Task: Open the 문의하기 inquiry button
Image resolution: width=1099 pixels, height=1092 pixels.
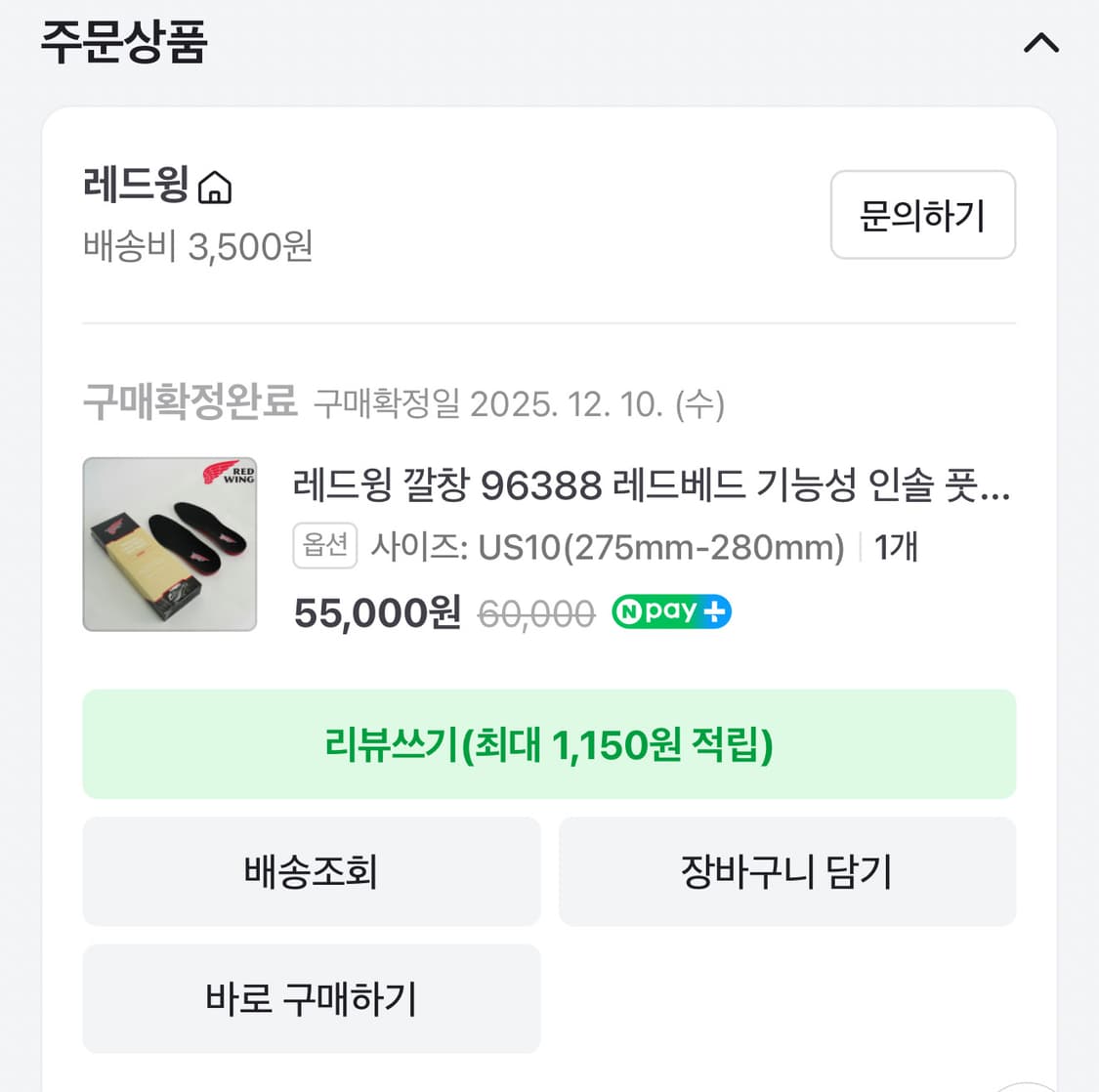Action: [x=922, y=215]
